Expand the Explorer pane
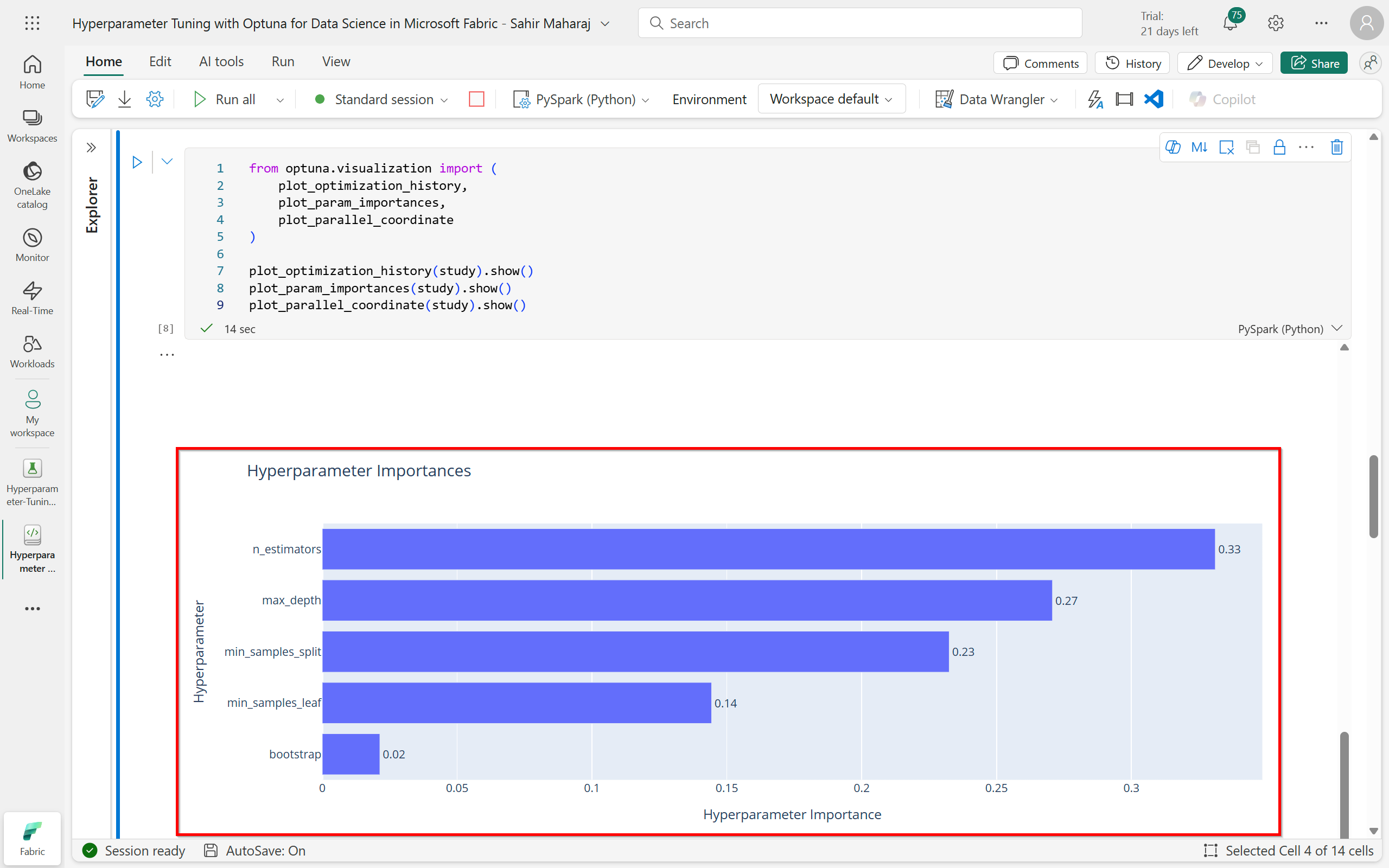 click(91, 148)
